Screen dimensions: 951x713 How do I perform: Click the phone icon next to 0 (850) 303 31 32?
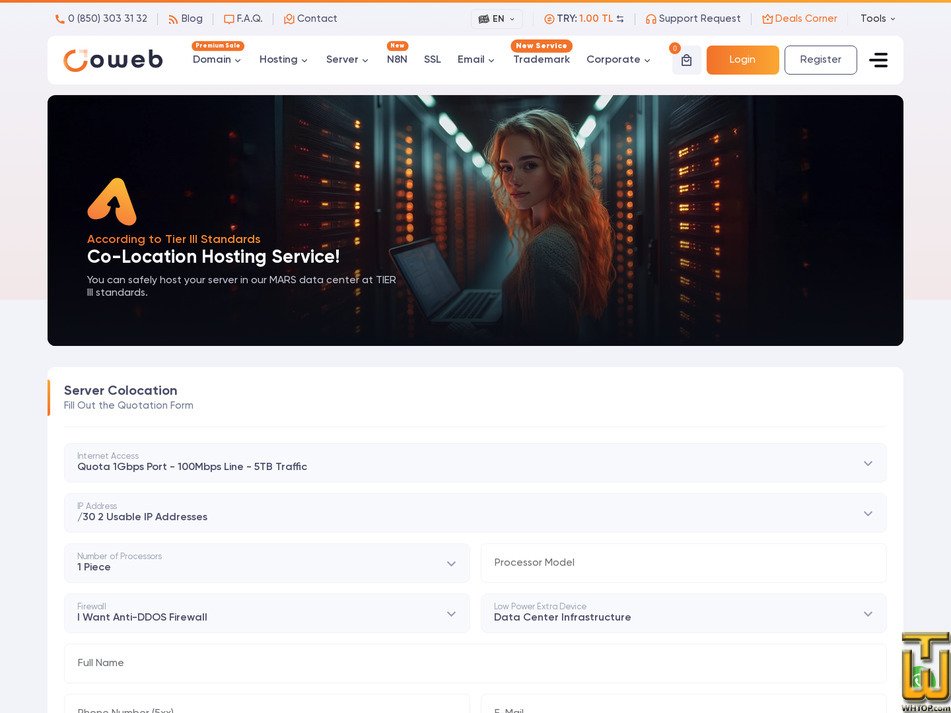[x=60, y=18]
